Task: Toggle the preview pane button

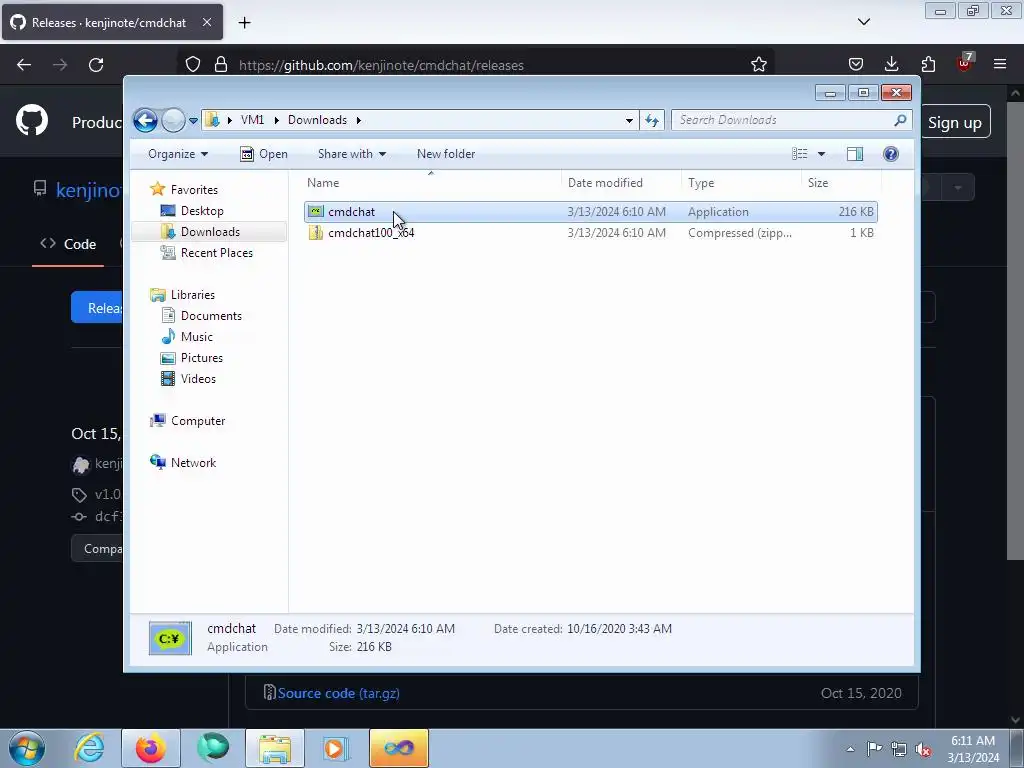Action: pyautogui.click(x=855, y=154)
